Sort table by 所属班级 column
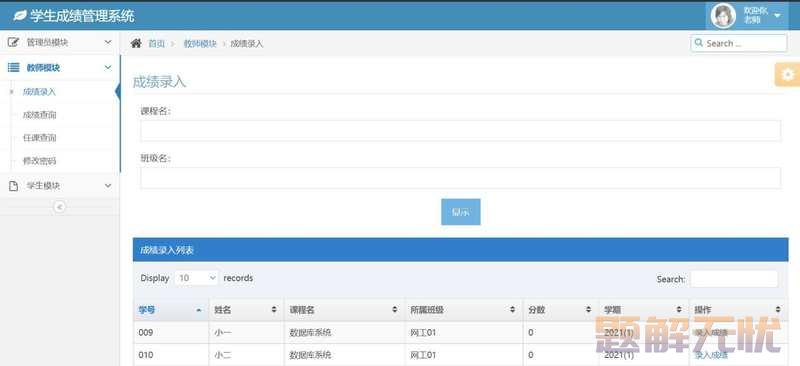This screenshot has height=366, width=800. [463, 310]
